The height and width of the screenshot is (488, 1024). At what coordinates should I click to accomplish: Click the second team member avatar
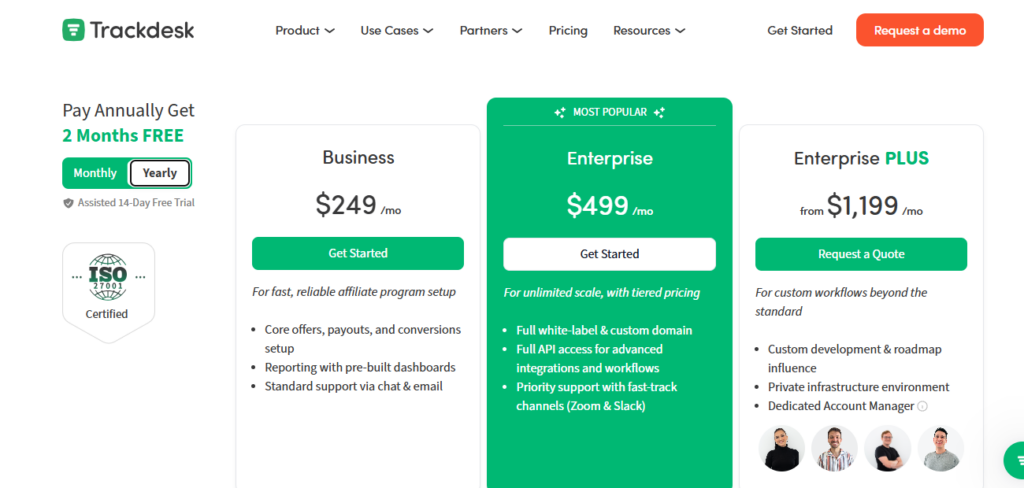(834, 448)
